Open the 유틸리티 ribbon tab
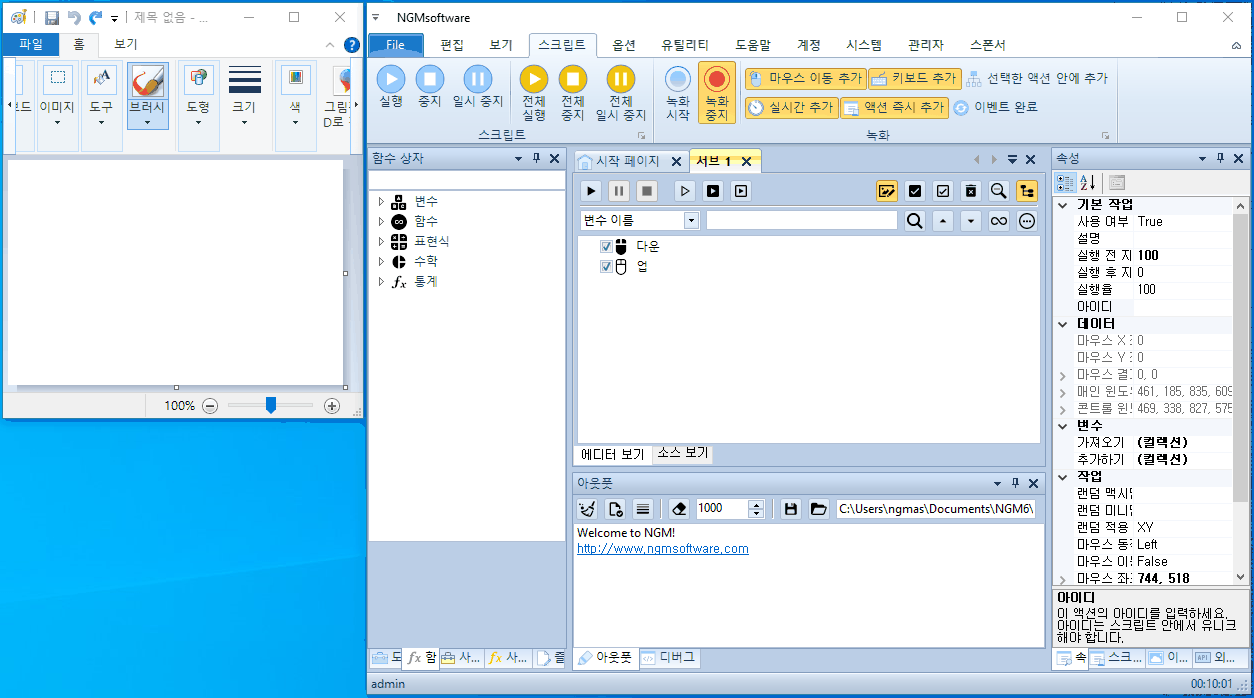The image size is (1254, 698). pyautogui.click(x=685, y=45)
